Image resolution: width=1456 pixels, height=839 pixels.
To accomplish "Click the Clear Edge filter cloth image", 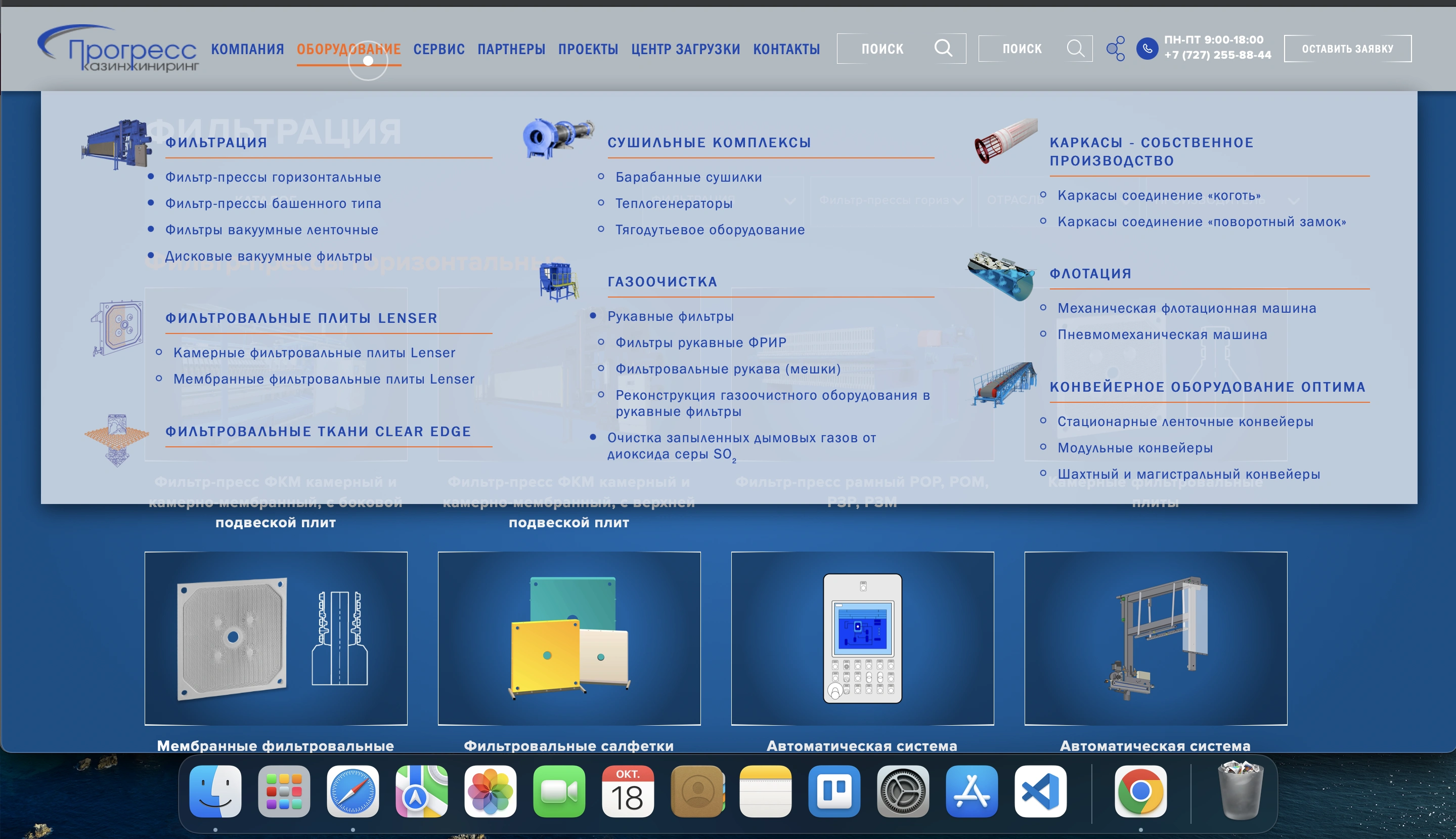I will [x=117, y=440].
